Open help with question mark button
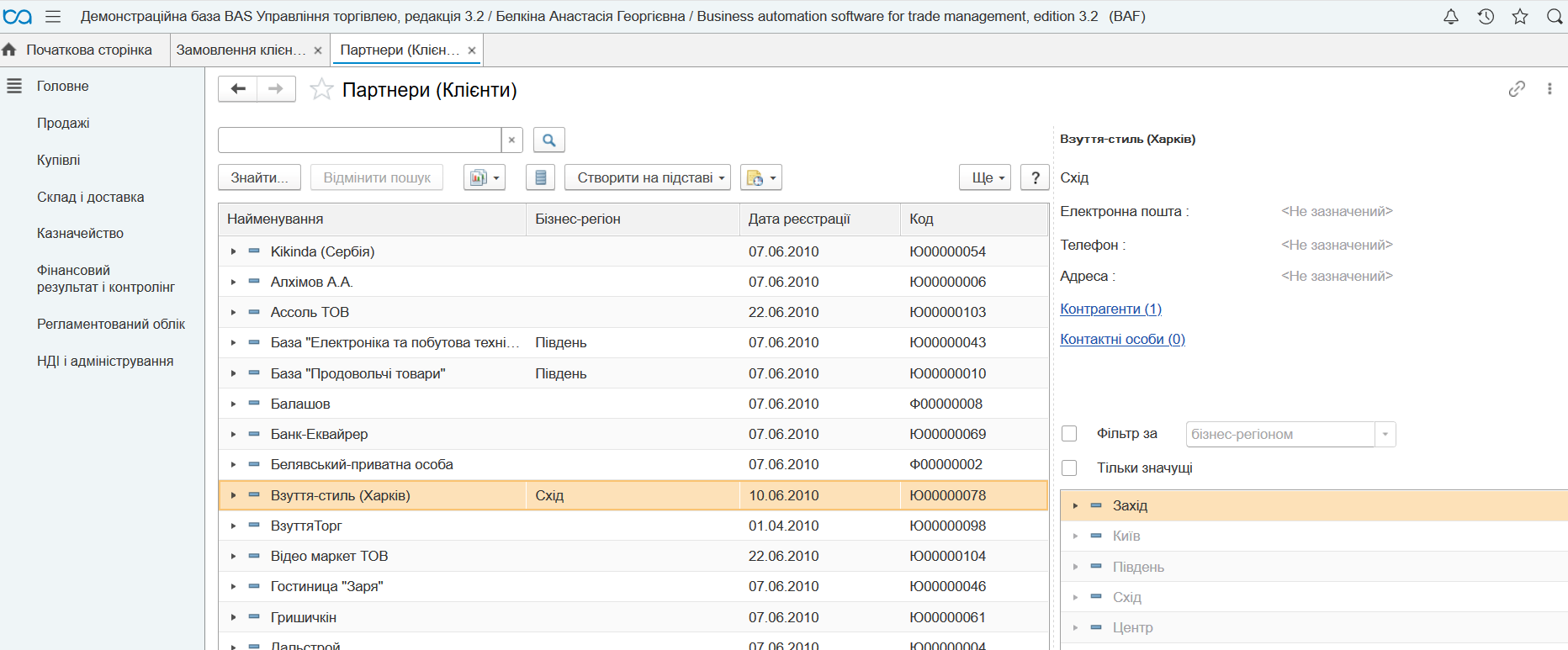The image size is (1568, 650). [x=1036, y=177]
